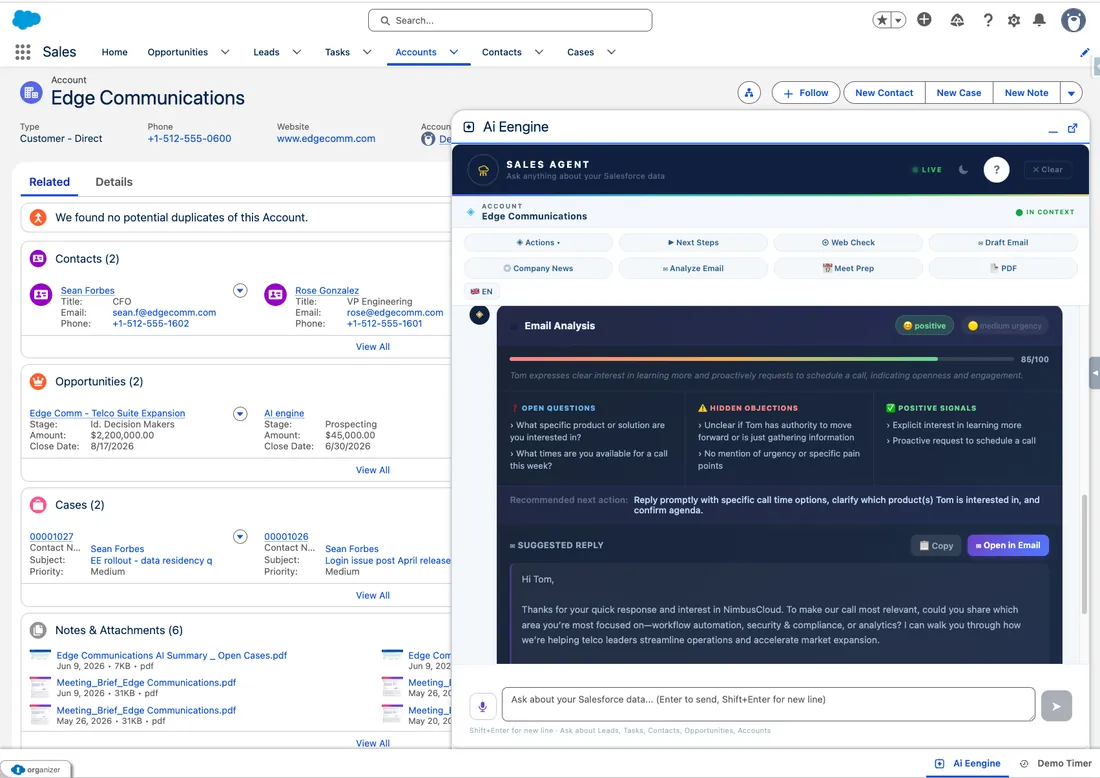Click the Ask about Salesforce data field
This screenshot has height=778, width=1100.
coord(768,704)
